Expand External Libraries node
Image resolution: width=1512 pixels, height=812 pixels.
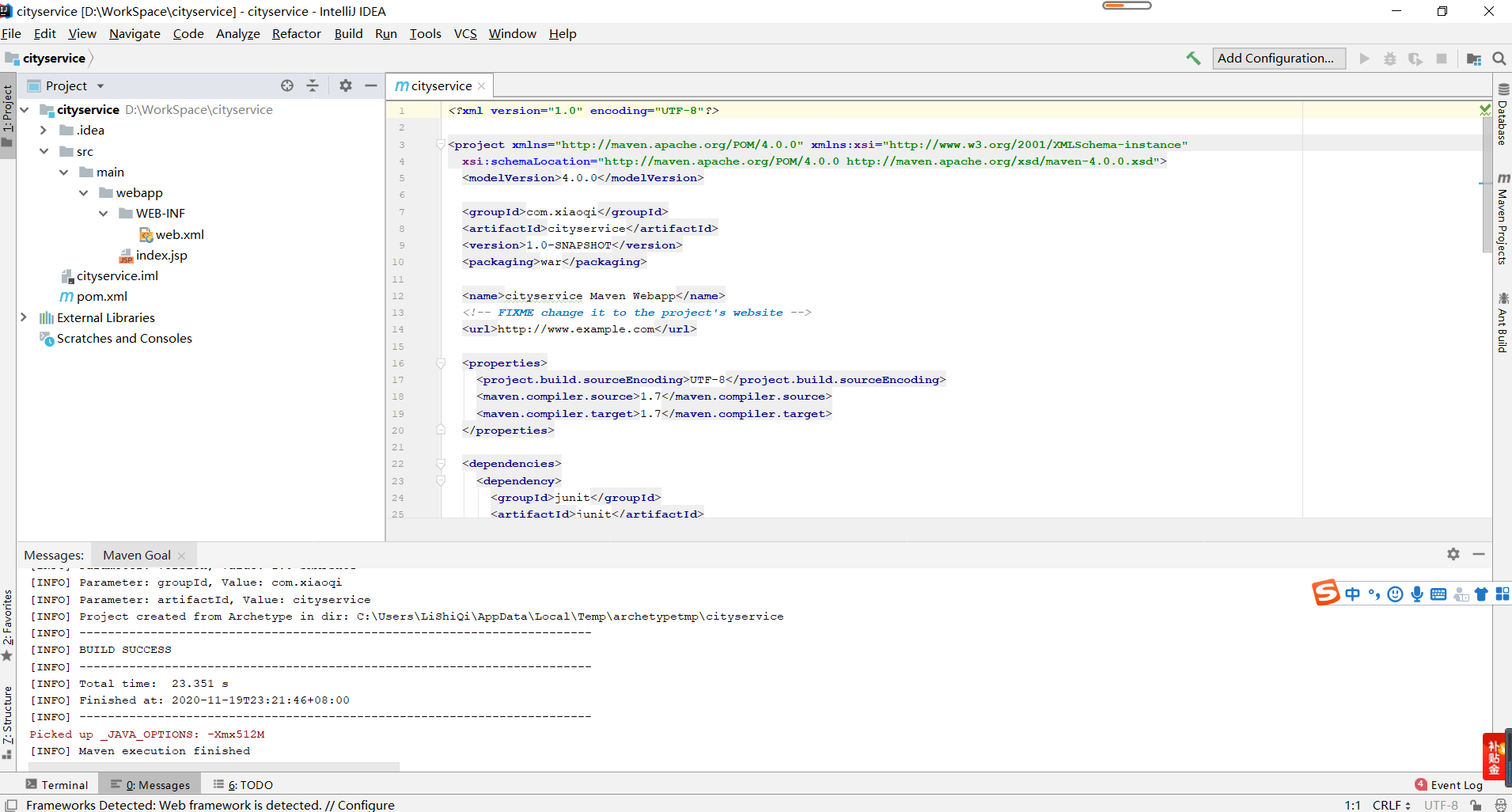24,317
